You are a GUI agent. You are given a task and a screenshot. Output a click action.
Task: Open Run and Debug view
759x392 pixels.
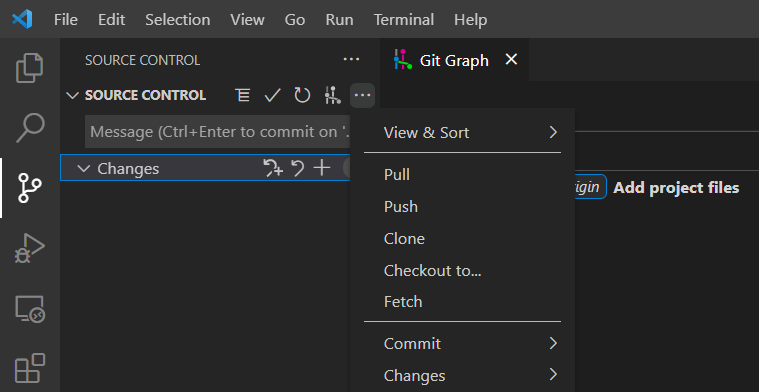[x=30, y=248]
